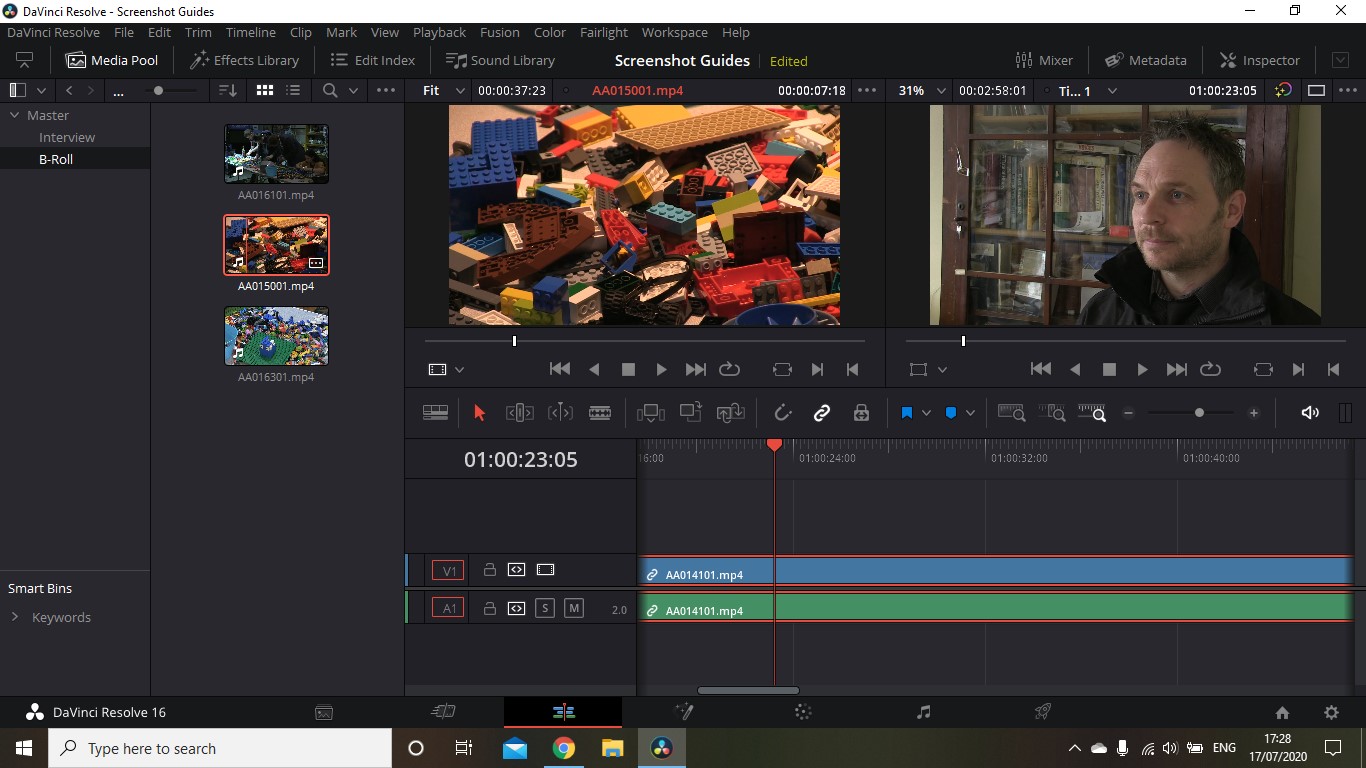Toggle loop in source viewer

click(x=729, y=369)
